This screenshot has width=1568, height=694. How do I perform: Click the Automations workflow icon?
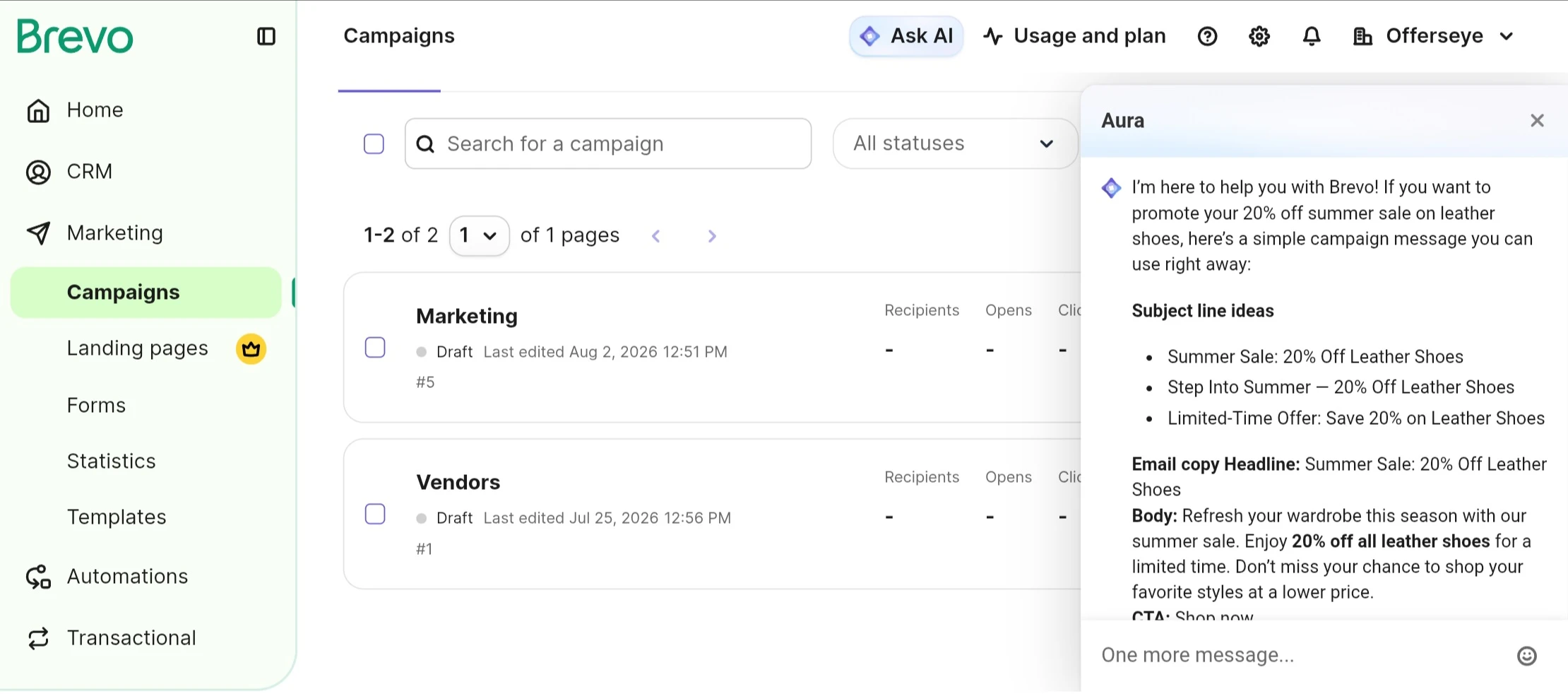[x=38, y=577]
